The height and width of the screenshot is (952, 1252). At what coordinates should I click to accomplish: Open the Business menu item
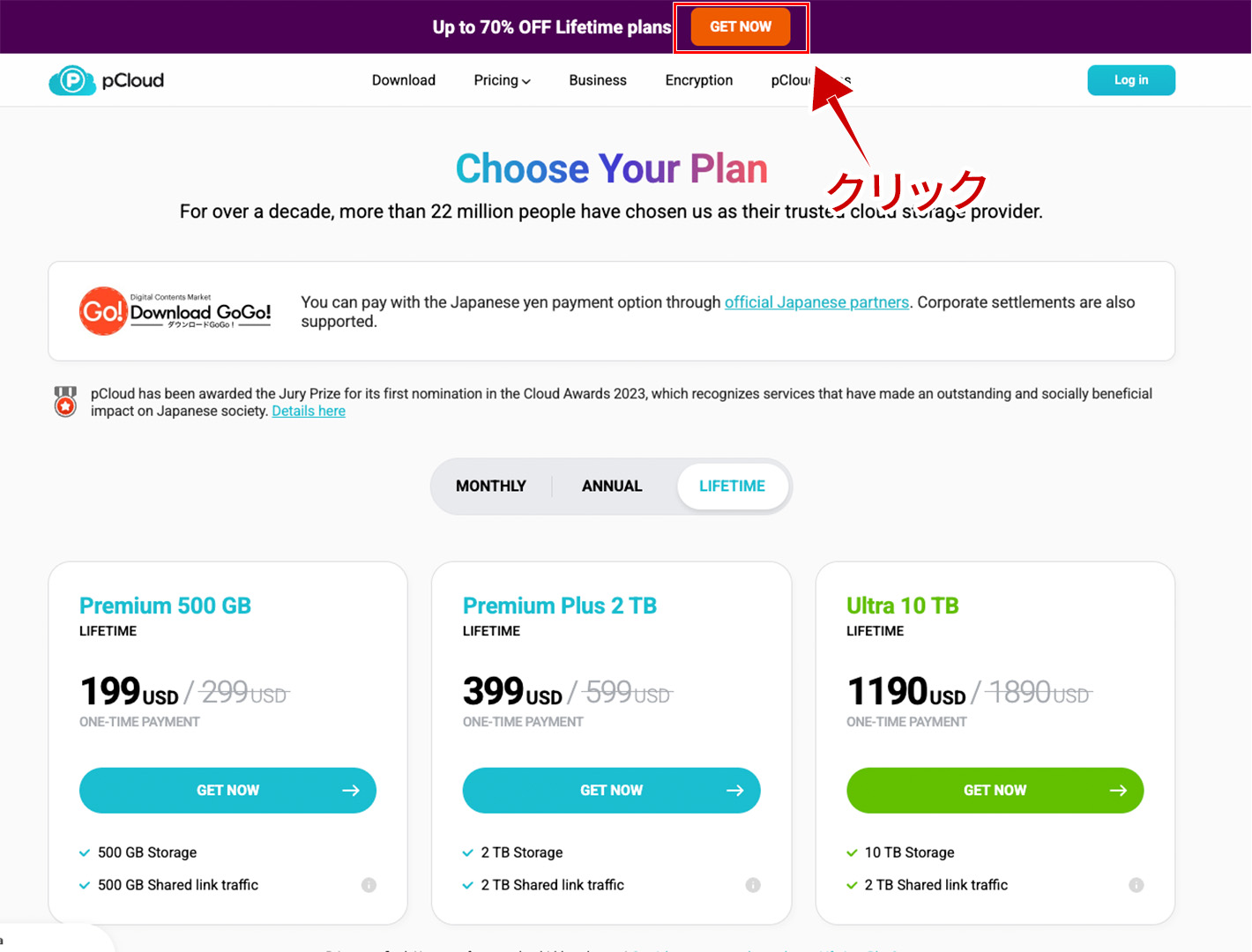(x=598, y=81)
